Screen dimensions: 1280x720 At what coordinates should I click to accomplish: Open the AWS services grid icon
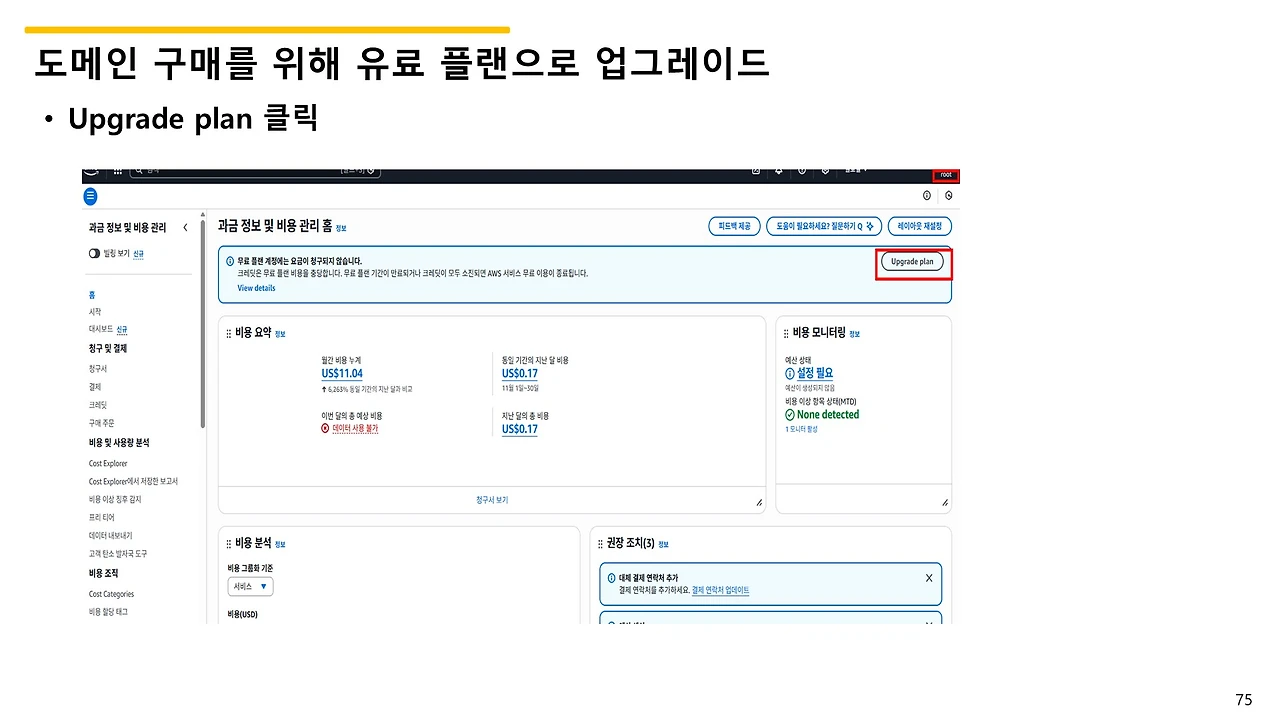(117, 171)
